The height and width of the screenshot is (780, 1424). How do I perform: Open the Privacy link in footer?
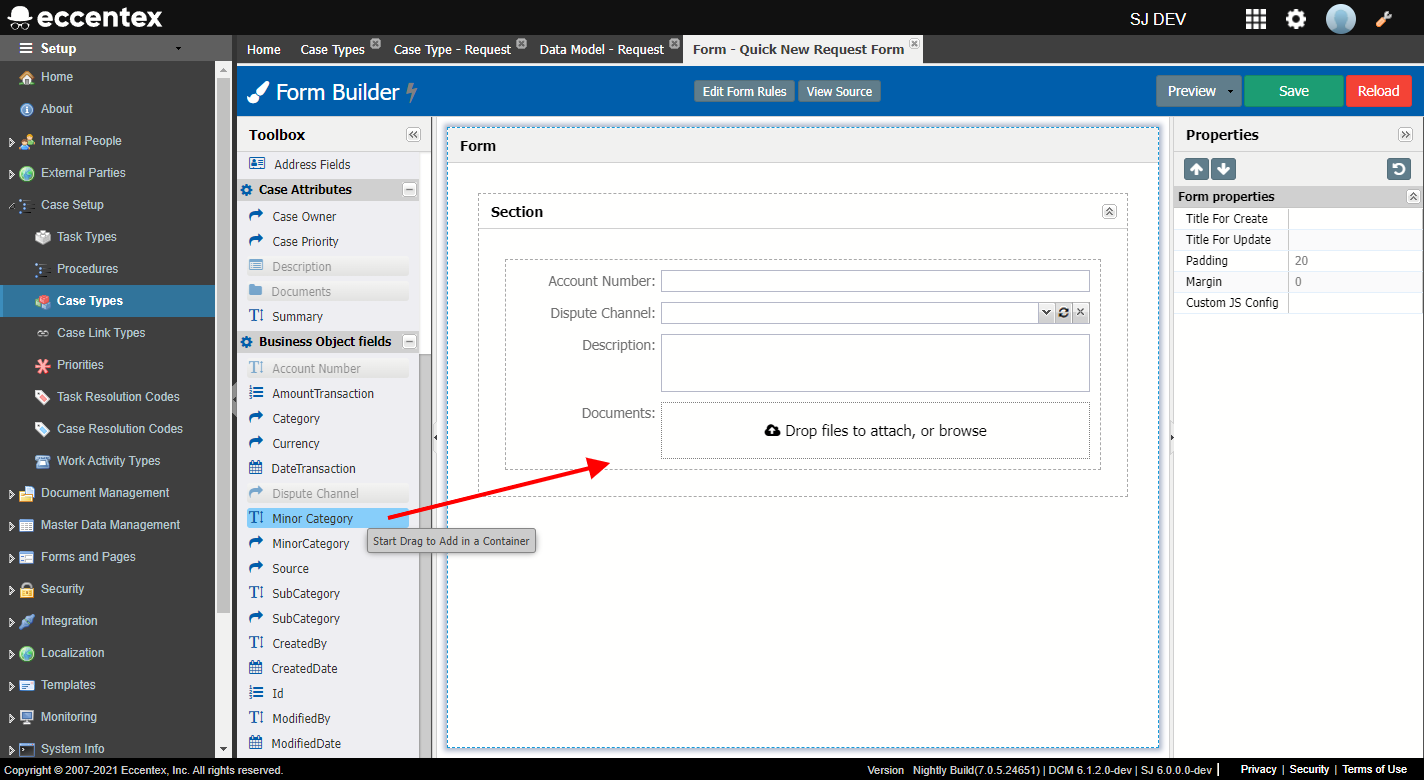(x=1258, y=770)
